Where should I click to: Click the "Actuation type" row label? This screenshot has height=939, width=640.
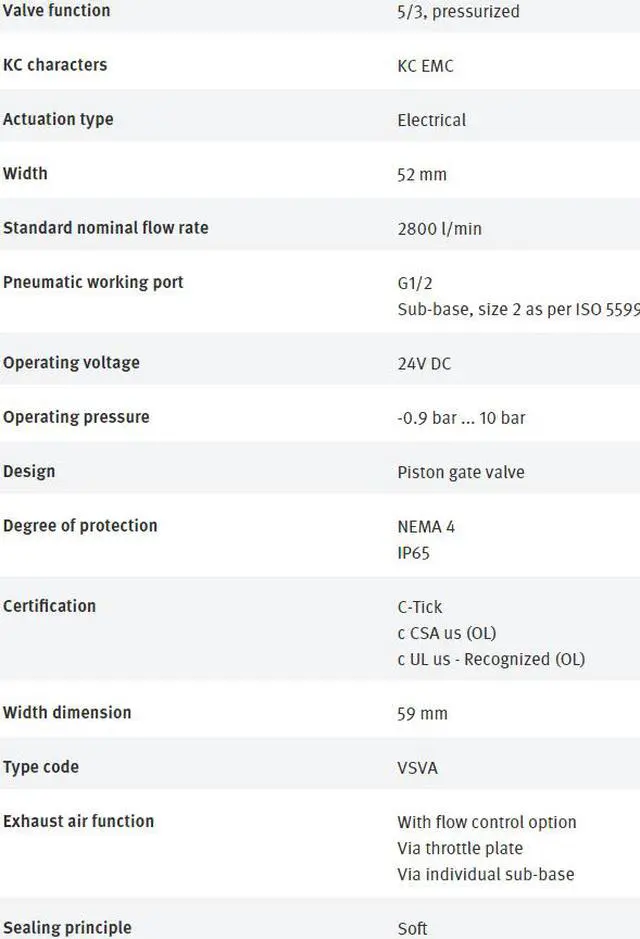pos(58,119)
